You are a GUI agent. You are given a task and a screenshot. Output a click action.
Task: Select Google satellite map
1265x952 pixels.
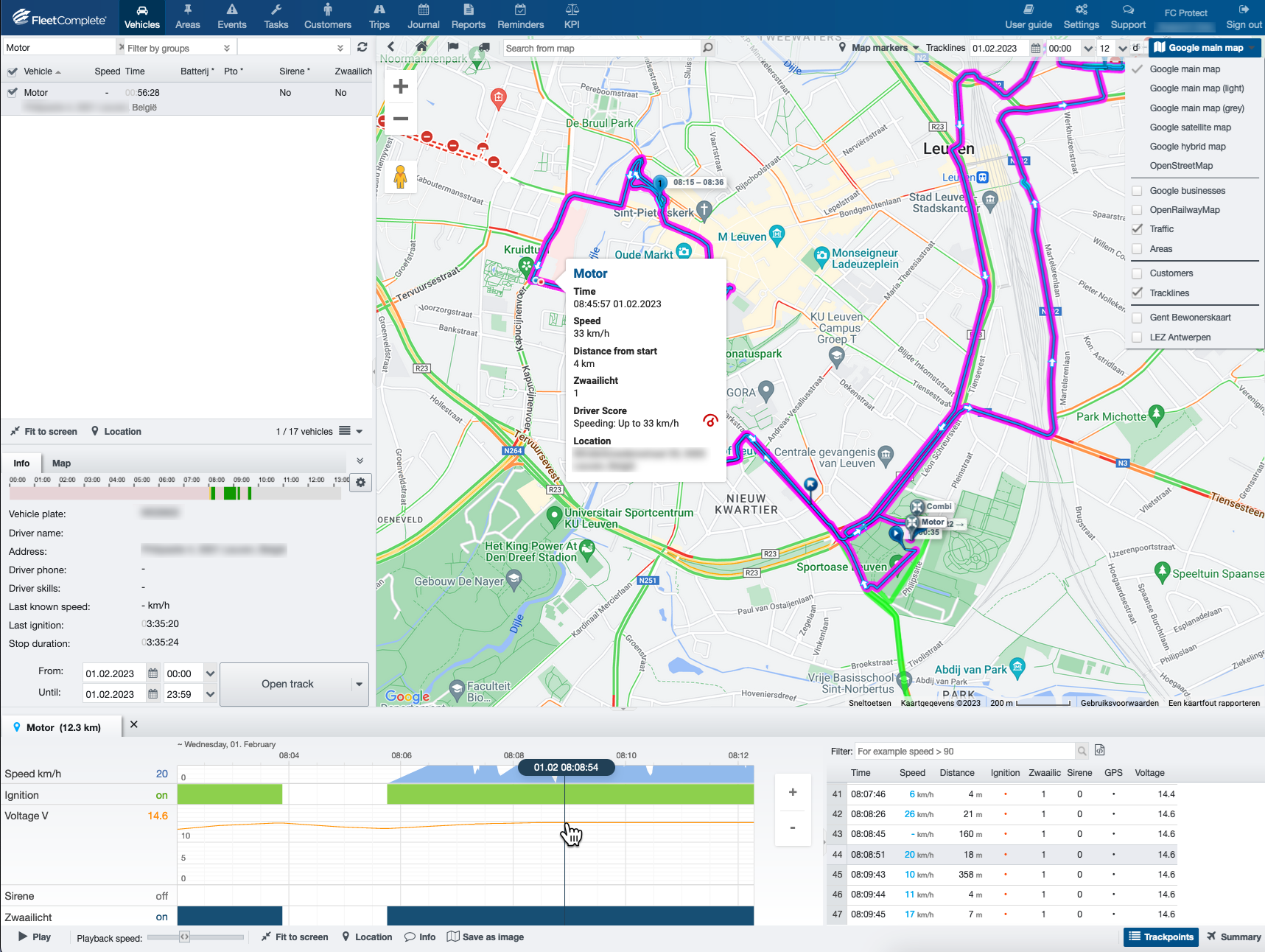1190,127
